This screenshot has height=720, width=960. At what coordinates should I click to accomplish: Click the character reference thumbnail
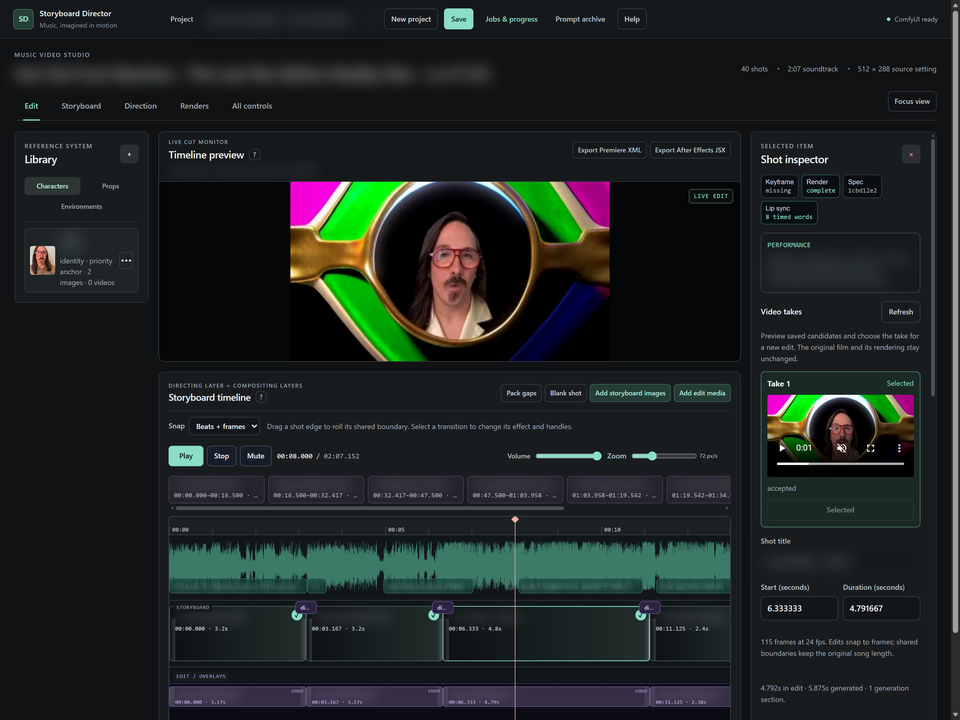point(42,260)
